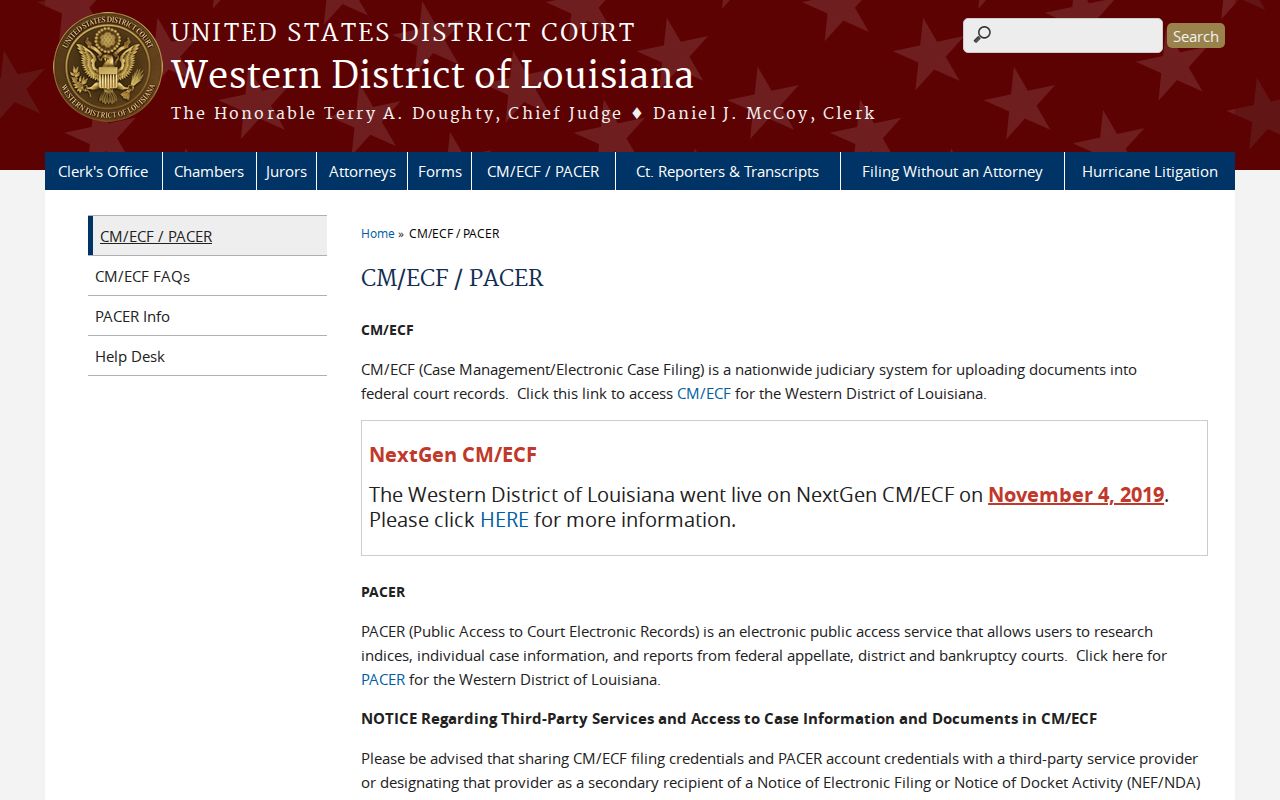Screen dimensions: 1280x800
Task: Click the Honorable Terry A. Doughty line
Action: 523,114
